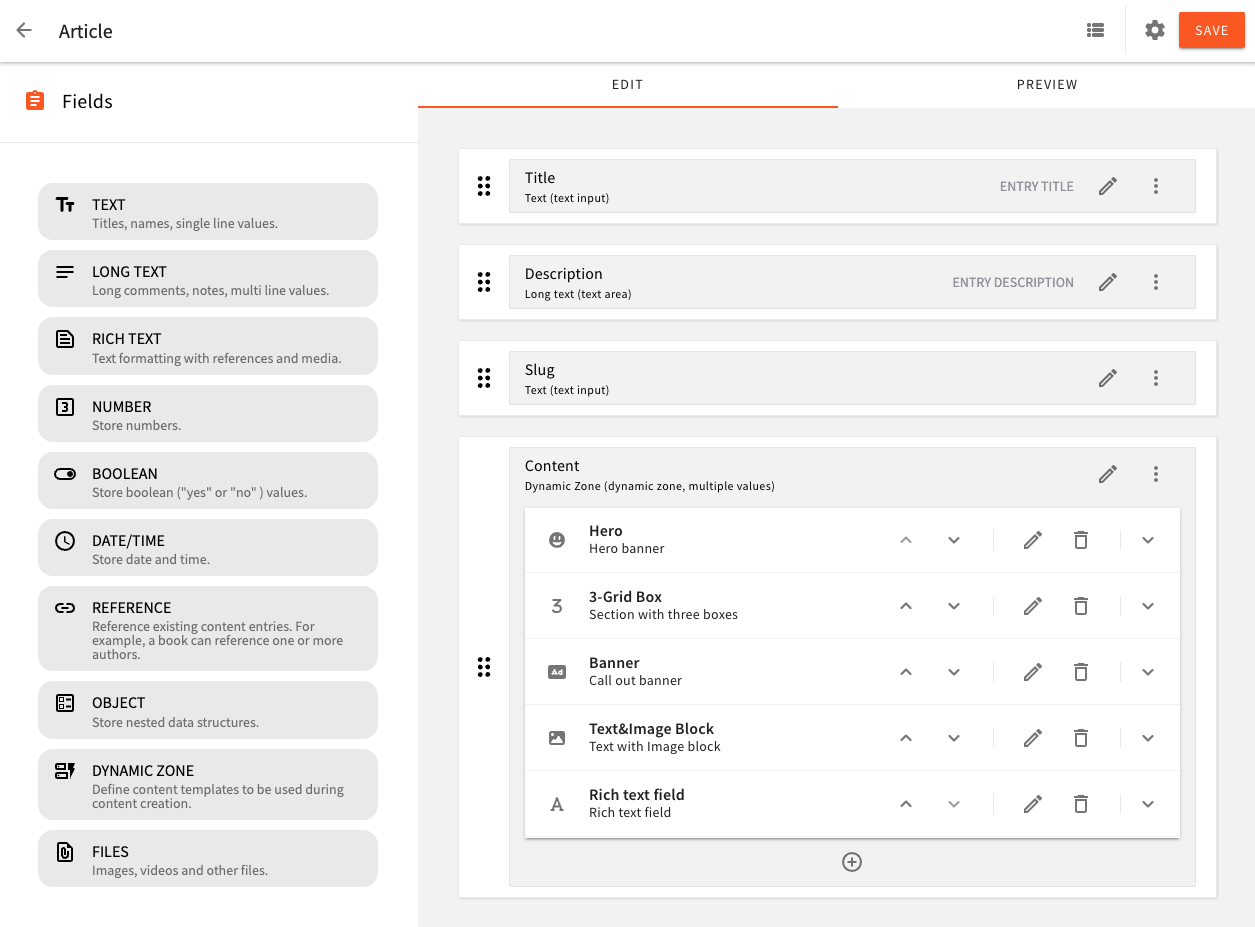Open the settings gear in the top bar
The height and width of the screenshot is (927, 1255).
1155,30
